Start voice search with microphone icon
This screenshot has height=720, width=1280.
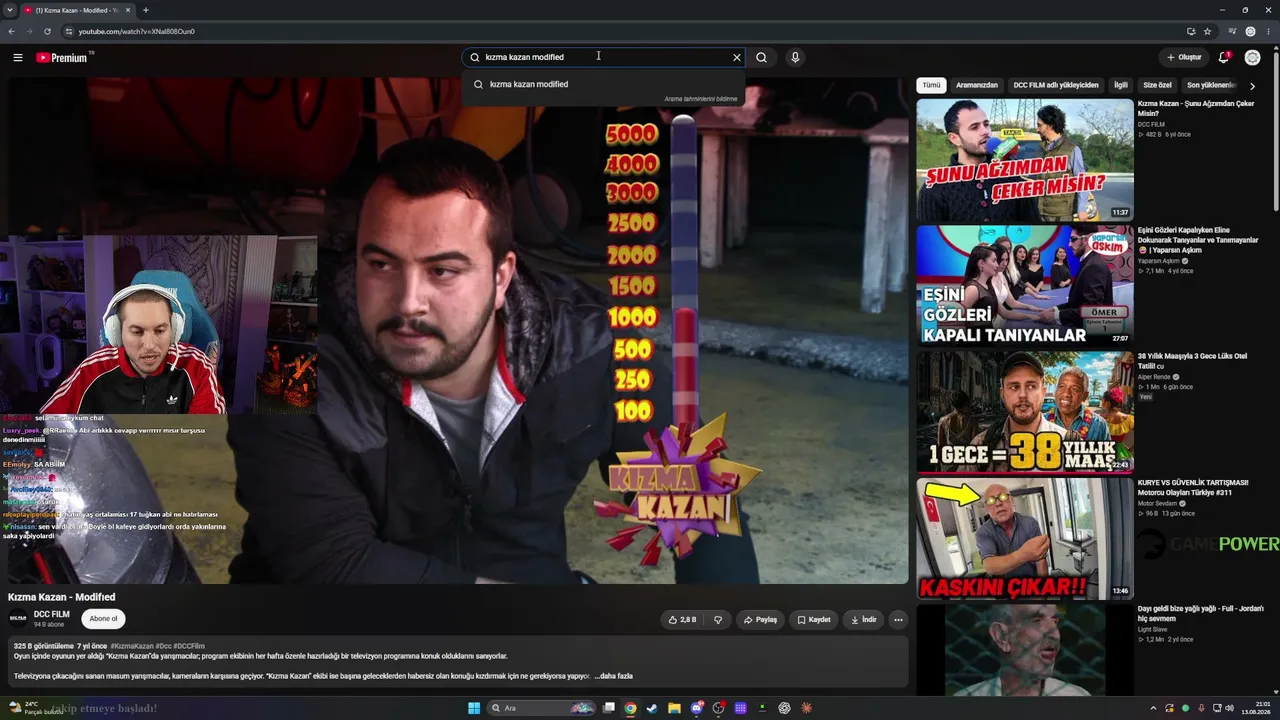tap(795, 57)
